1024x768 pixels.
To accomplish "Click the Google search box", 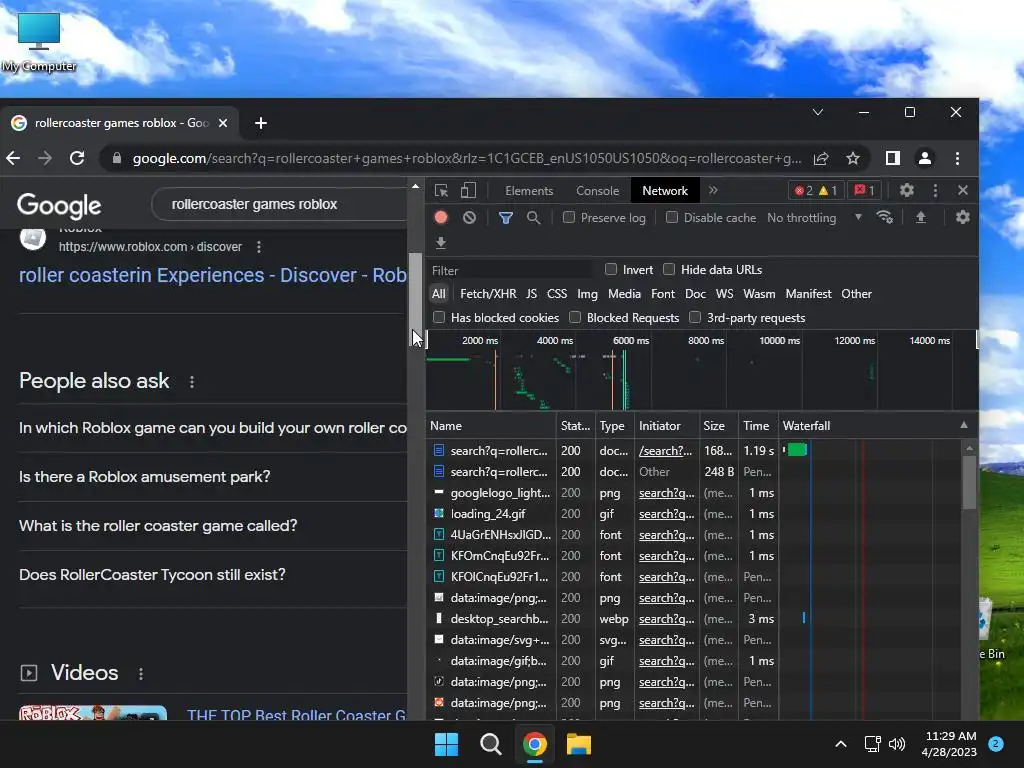I will (280, 204).
